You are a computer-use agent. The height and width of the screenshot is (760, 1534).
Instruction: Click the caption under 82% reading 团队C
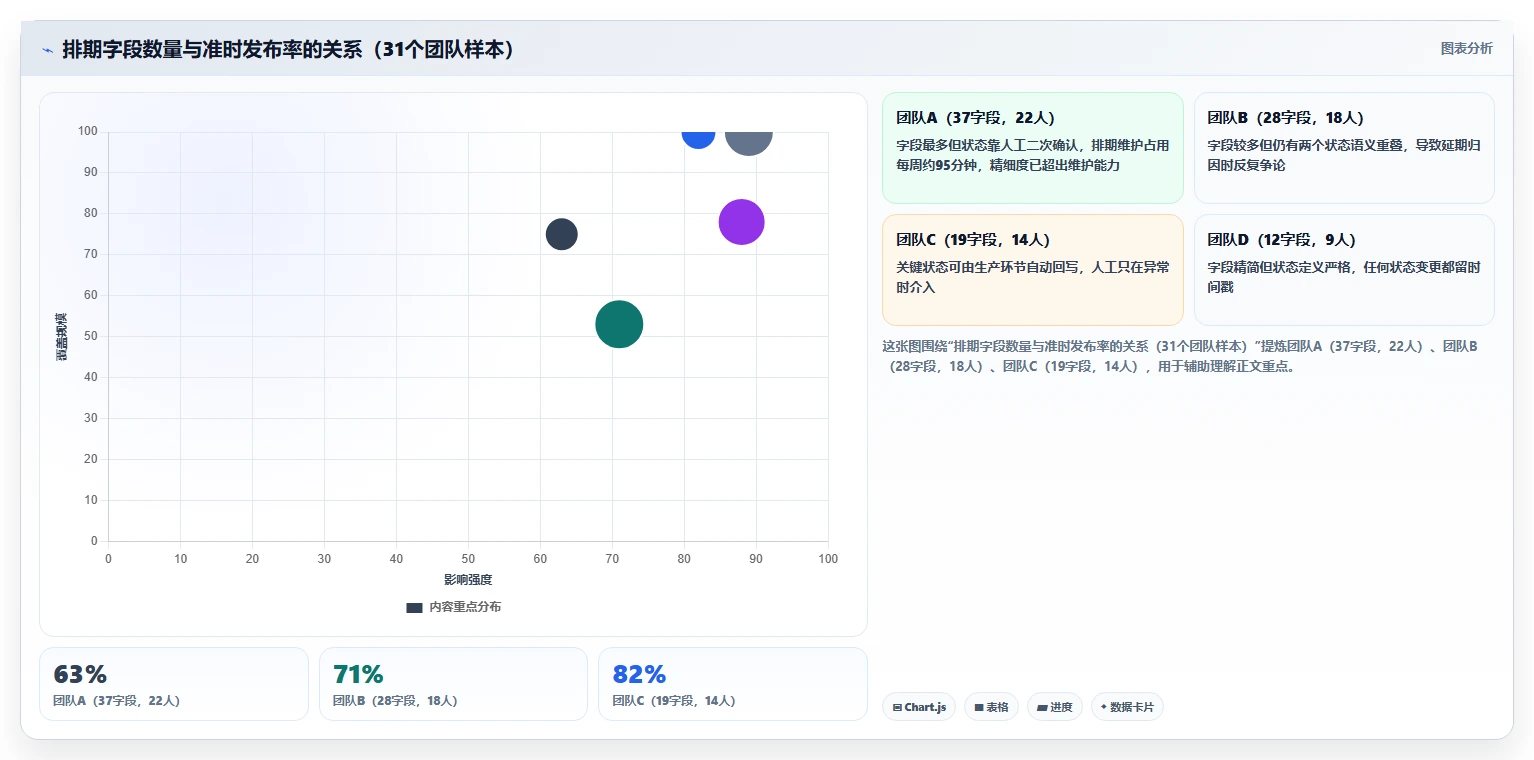[x=674, y=701]
